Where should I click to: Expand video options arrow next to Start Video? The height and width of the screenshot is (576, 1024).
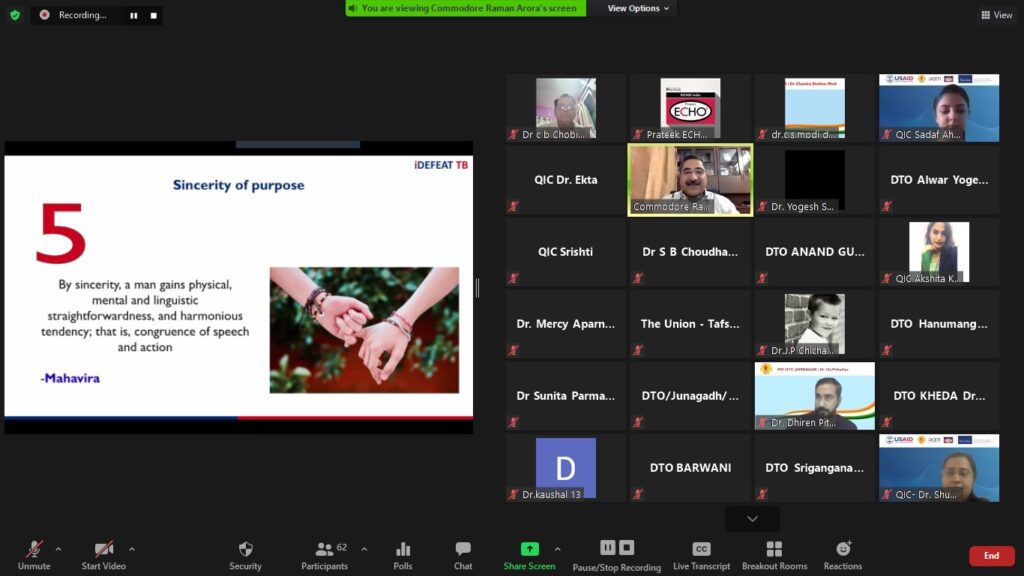pyautogui.click(x=132, y=548)
